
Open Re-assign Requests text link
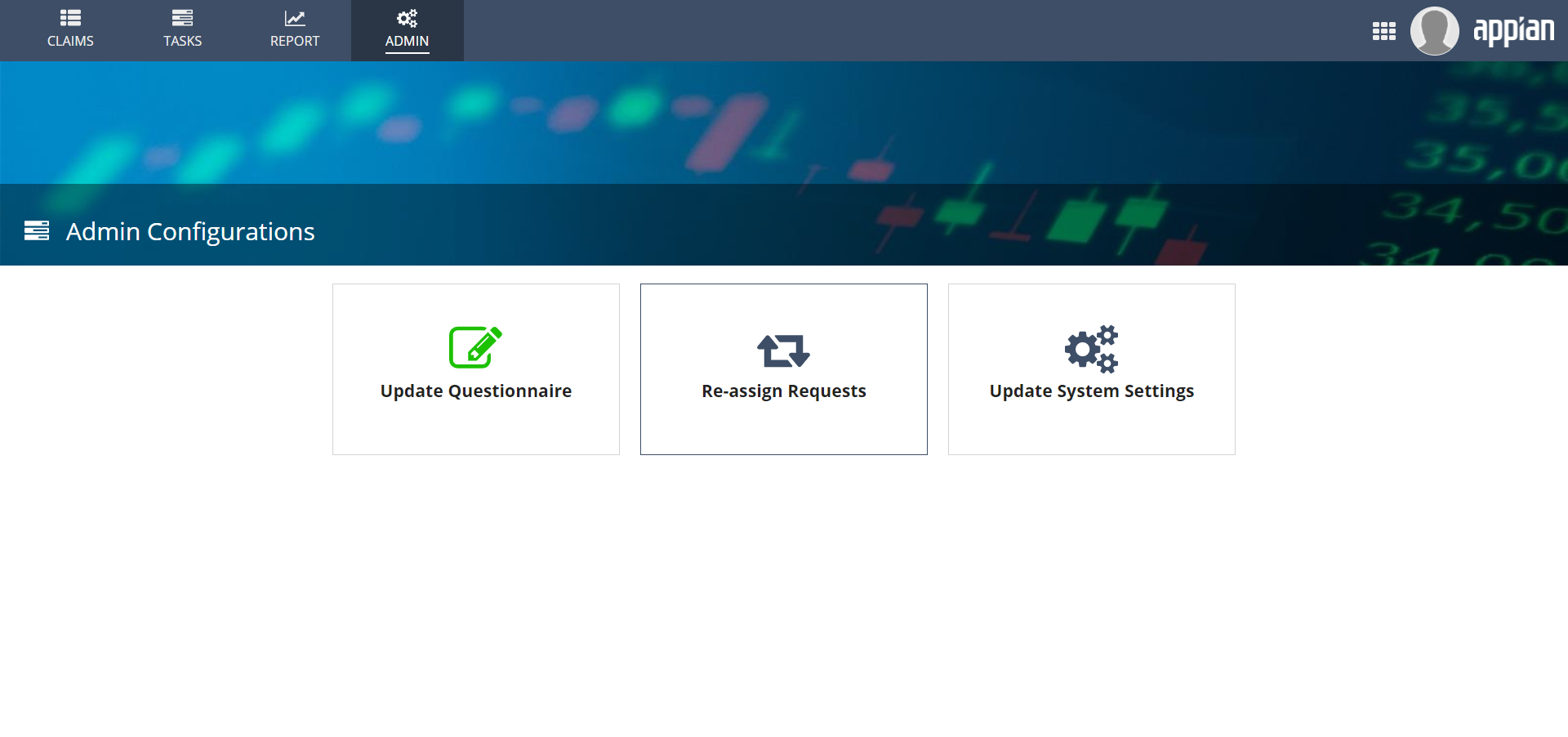(783, 391)
